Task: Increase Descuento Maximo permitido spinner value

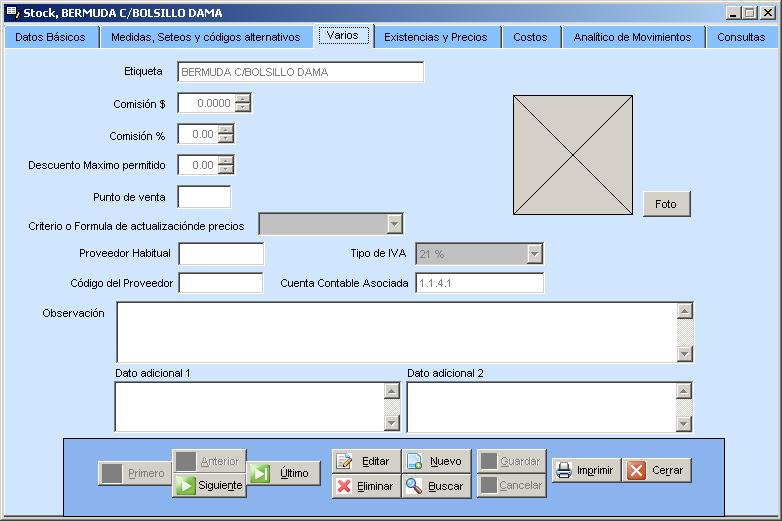Action: (226, 160)
